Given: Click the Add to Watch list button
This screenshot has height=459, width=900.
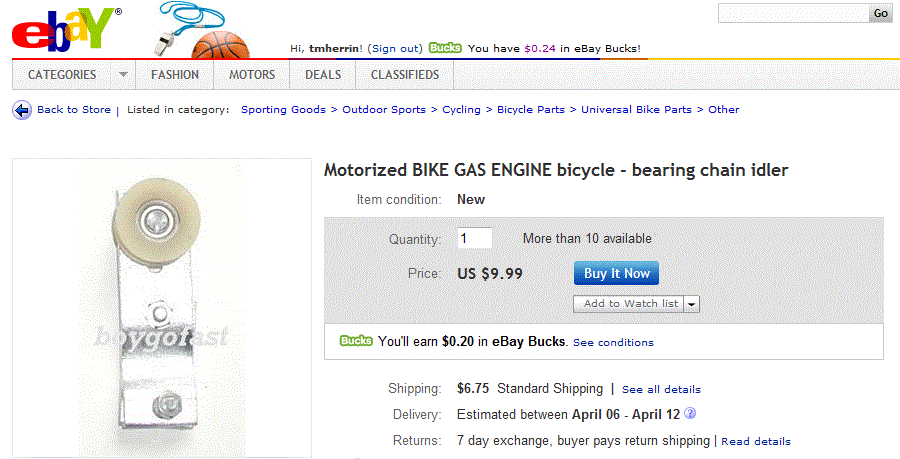Looking at the screenshot, I should click(630, 304).
